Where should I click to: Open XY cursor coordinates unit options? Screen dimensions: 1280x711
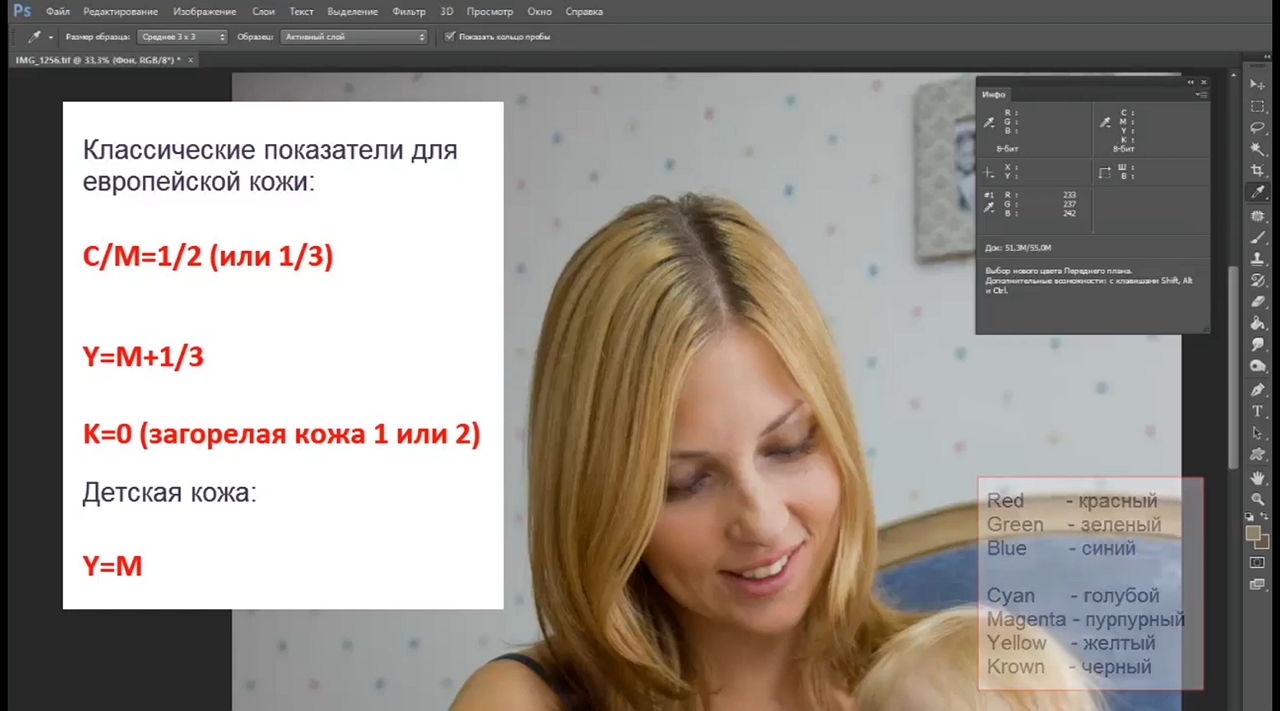pos(989,171)
